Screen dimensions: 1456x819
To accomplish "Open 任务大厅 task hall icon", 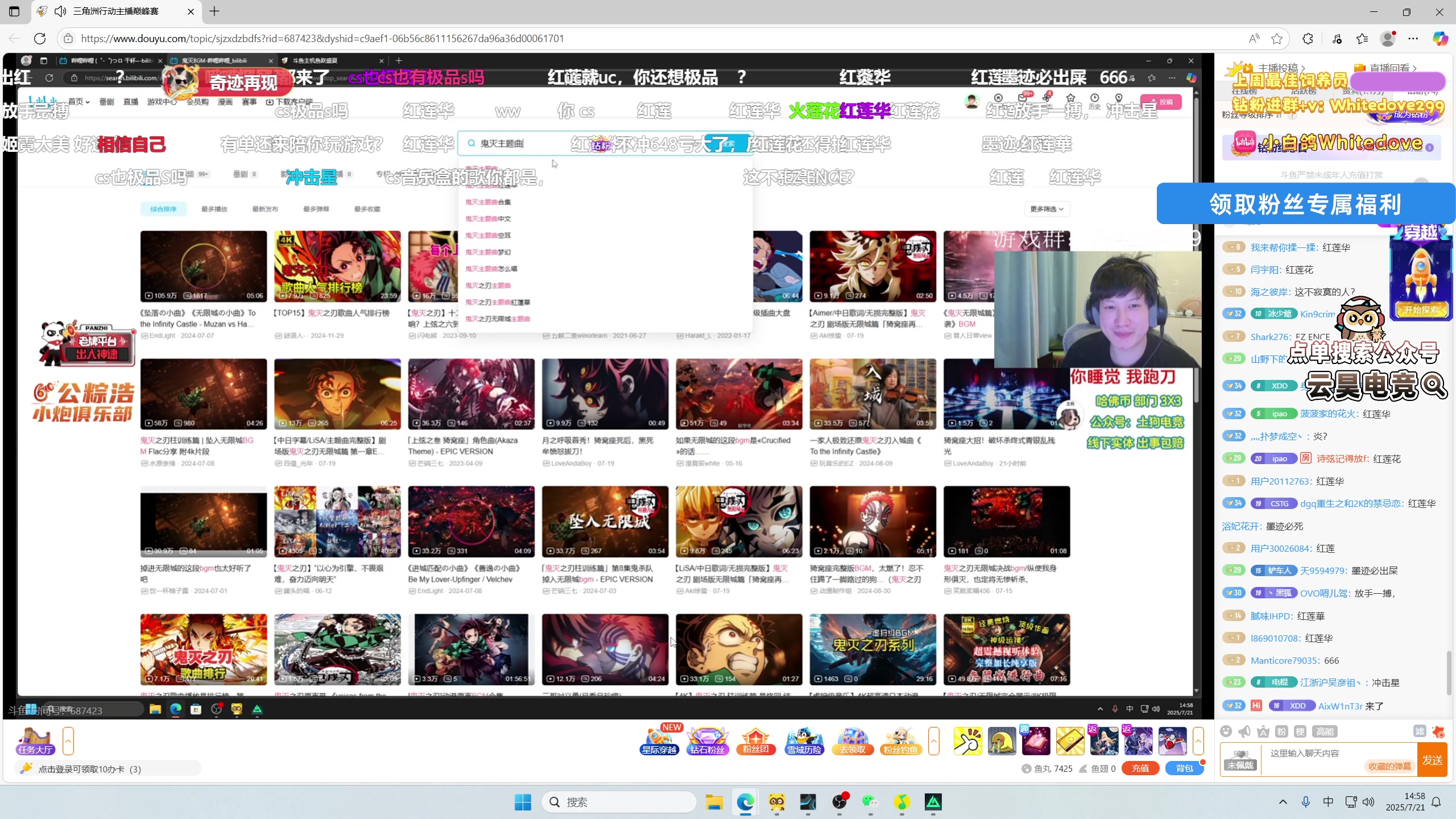I will pyautogui.click(x=35, y=741).
